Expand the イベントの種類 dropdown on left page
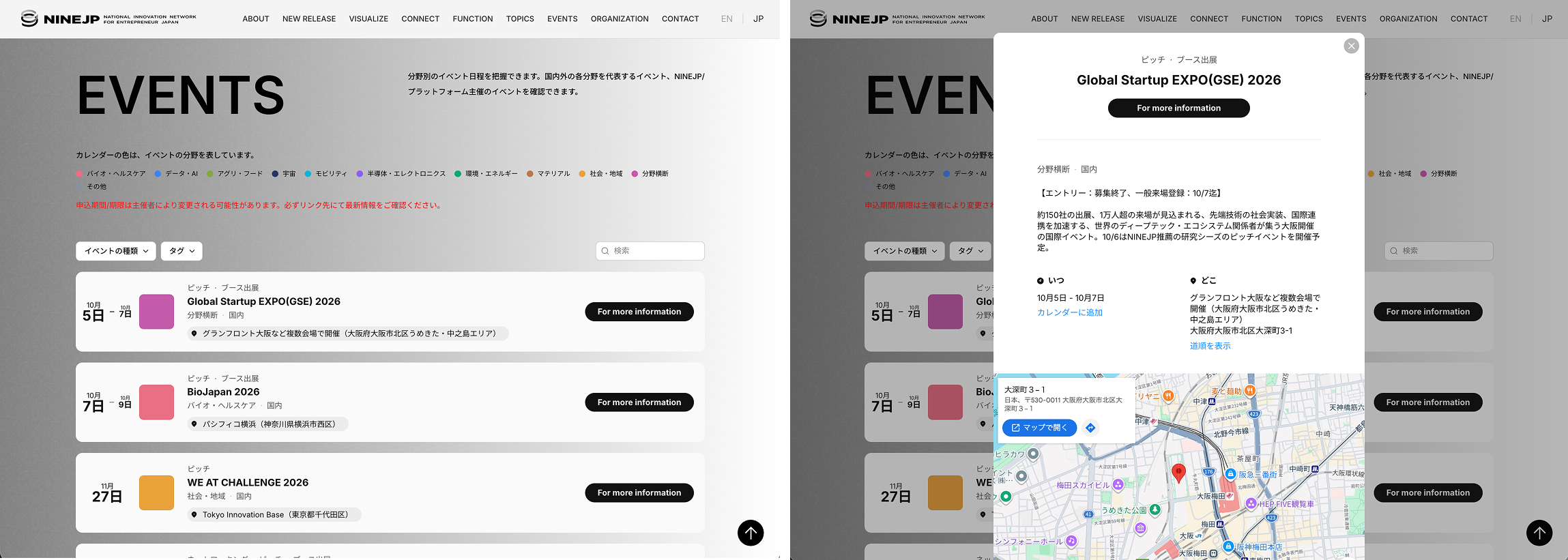Image resolution: width=1568 pixels, height=560 pixels. pos(116,251)
